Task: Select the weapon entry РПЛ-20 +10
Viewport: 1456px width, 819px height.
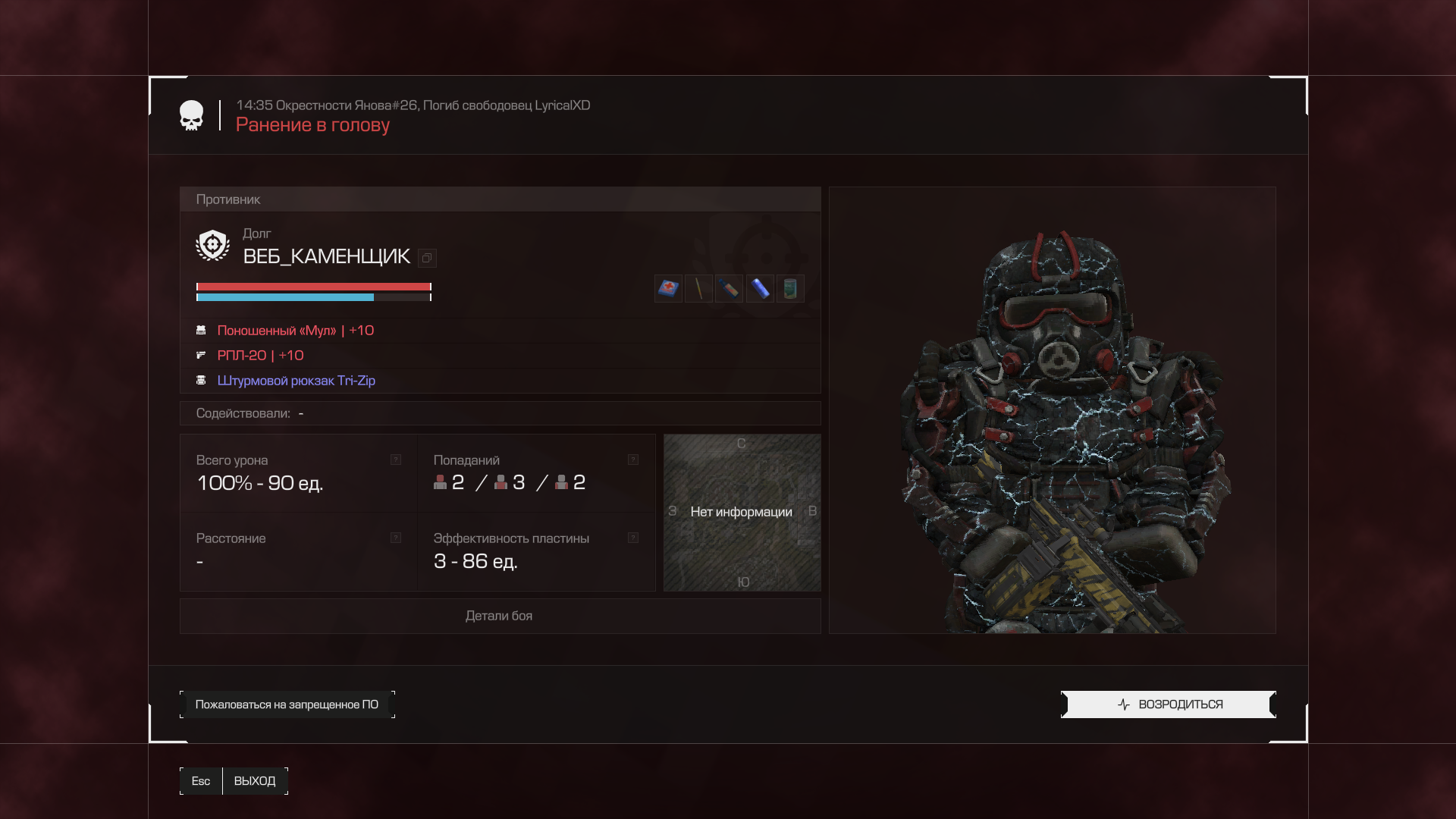Action: click(x=500, y=356)
